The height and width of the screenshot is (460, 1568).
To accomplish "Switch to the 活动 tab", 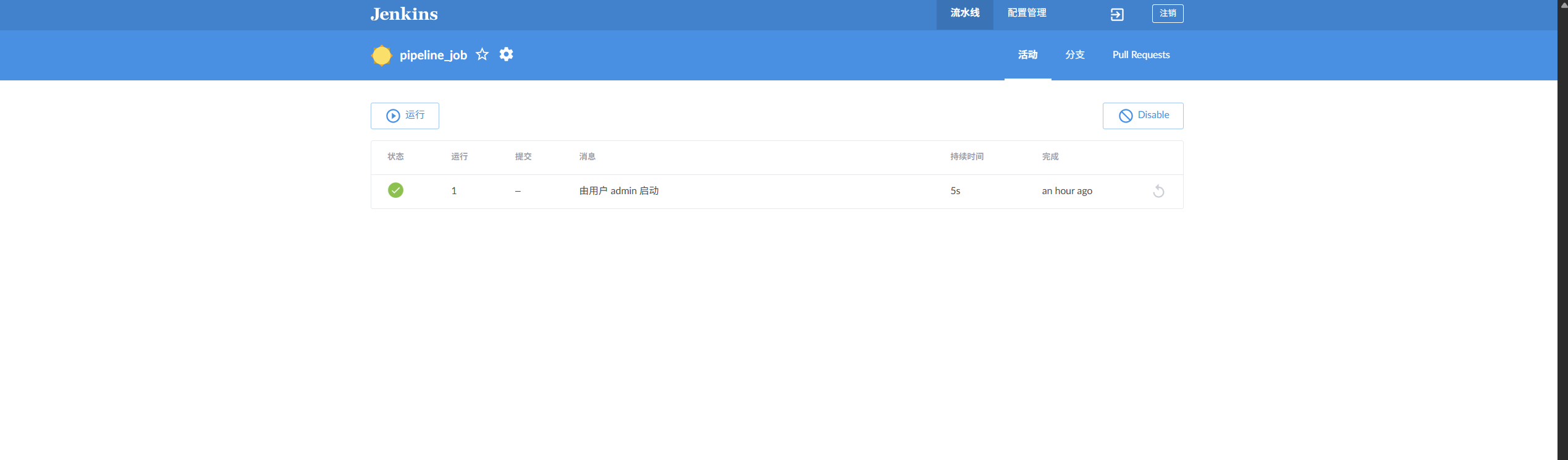I will (1027, 55).
